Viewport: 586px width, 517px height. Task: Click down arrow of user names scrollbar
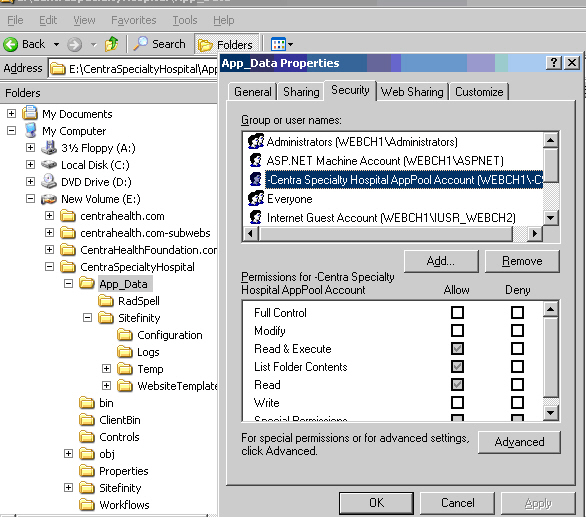551,217
